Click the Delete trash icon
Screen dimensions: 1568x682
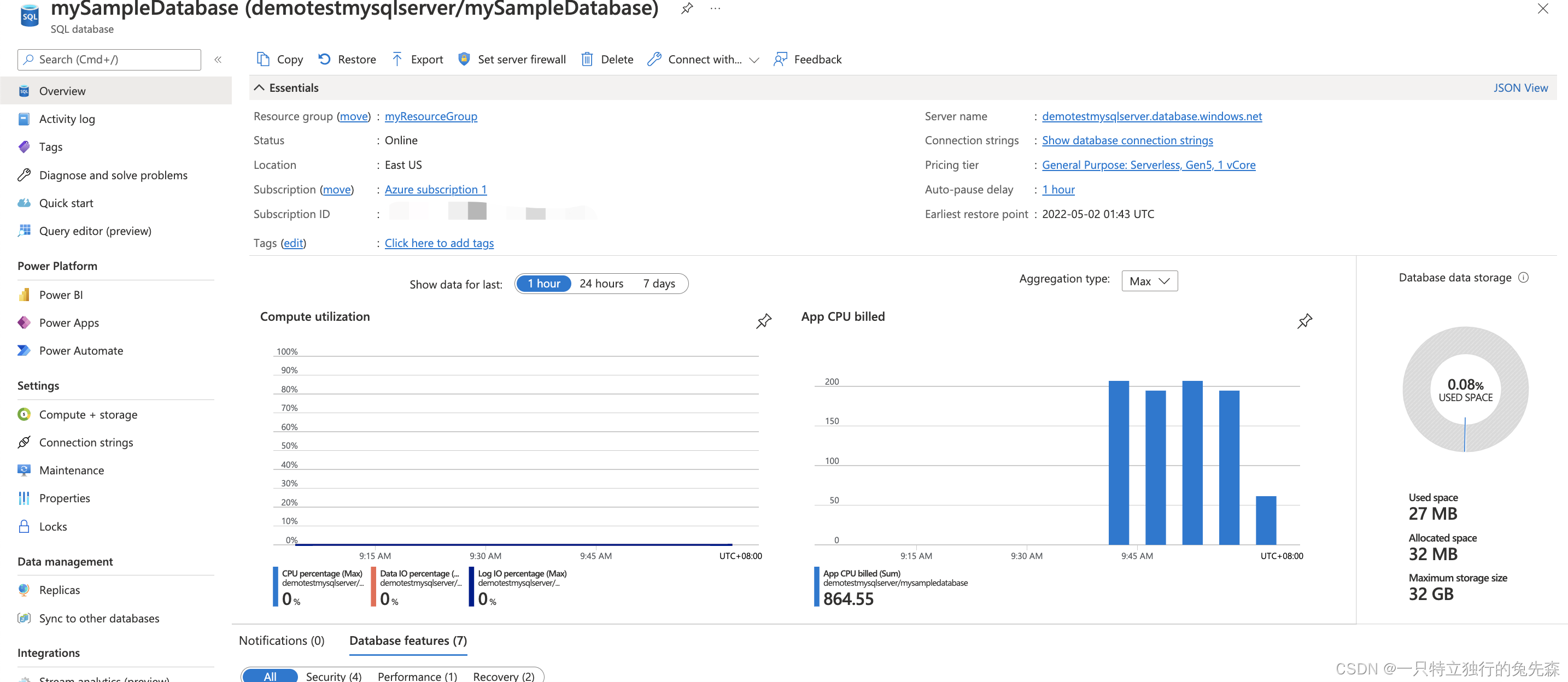pos(587,59)
